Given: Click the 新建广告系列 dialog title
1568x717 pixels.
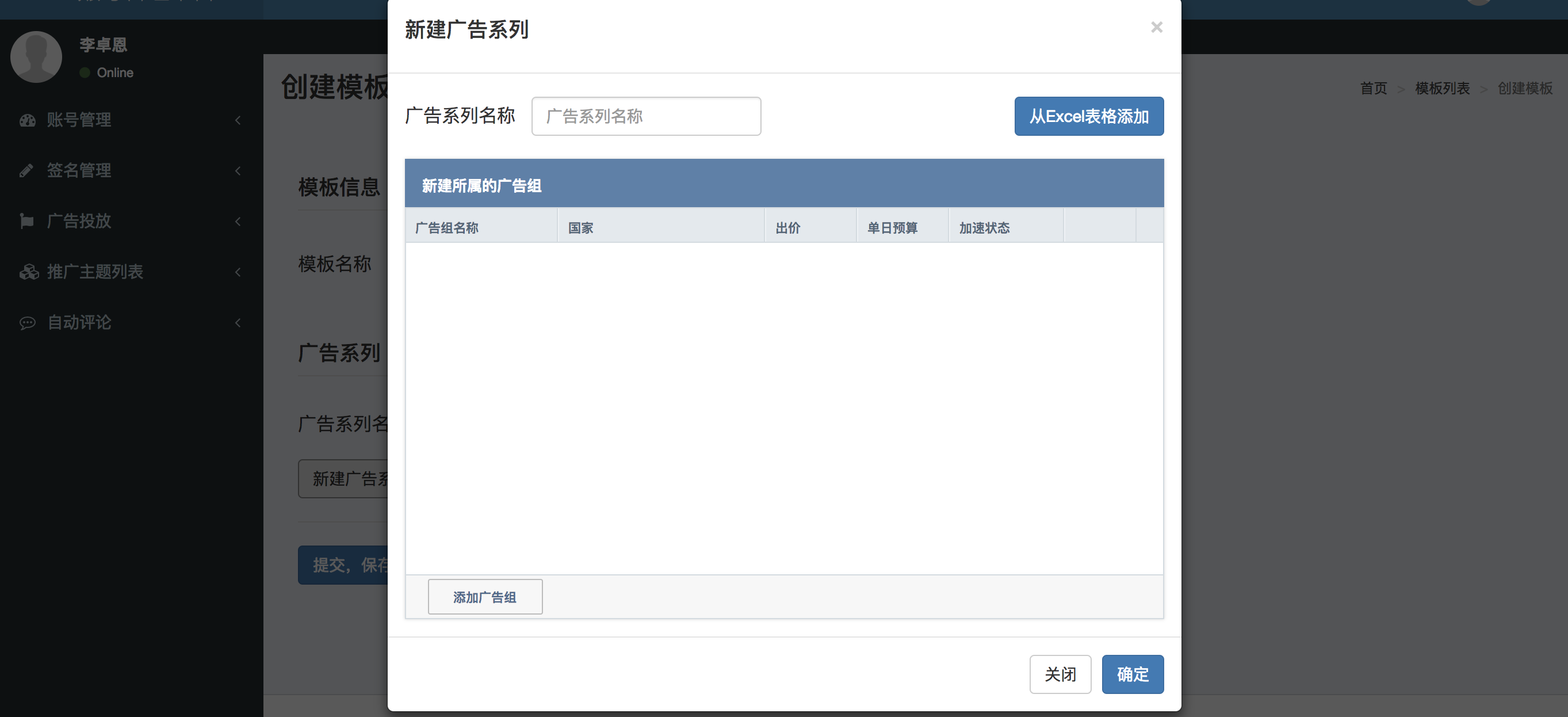Looking at the screenshot, I should click(466, 29).
